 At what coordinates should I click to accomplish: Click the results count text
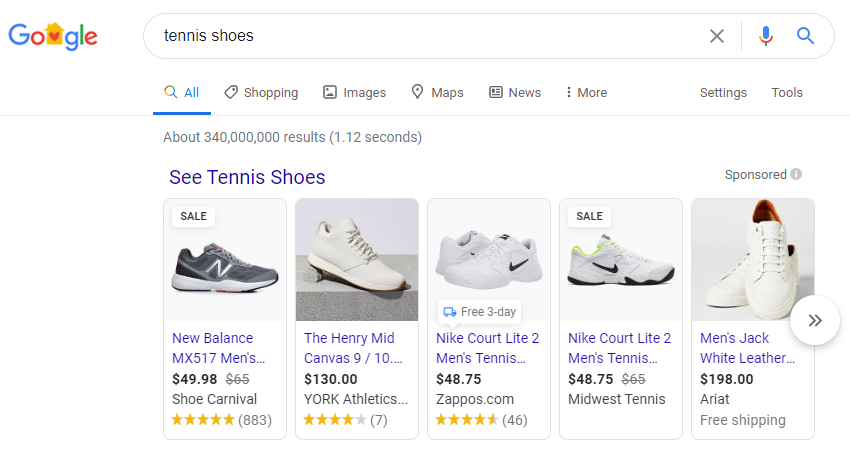click(293, 137)
